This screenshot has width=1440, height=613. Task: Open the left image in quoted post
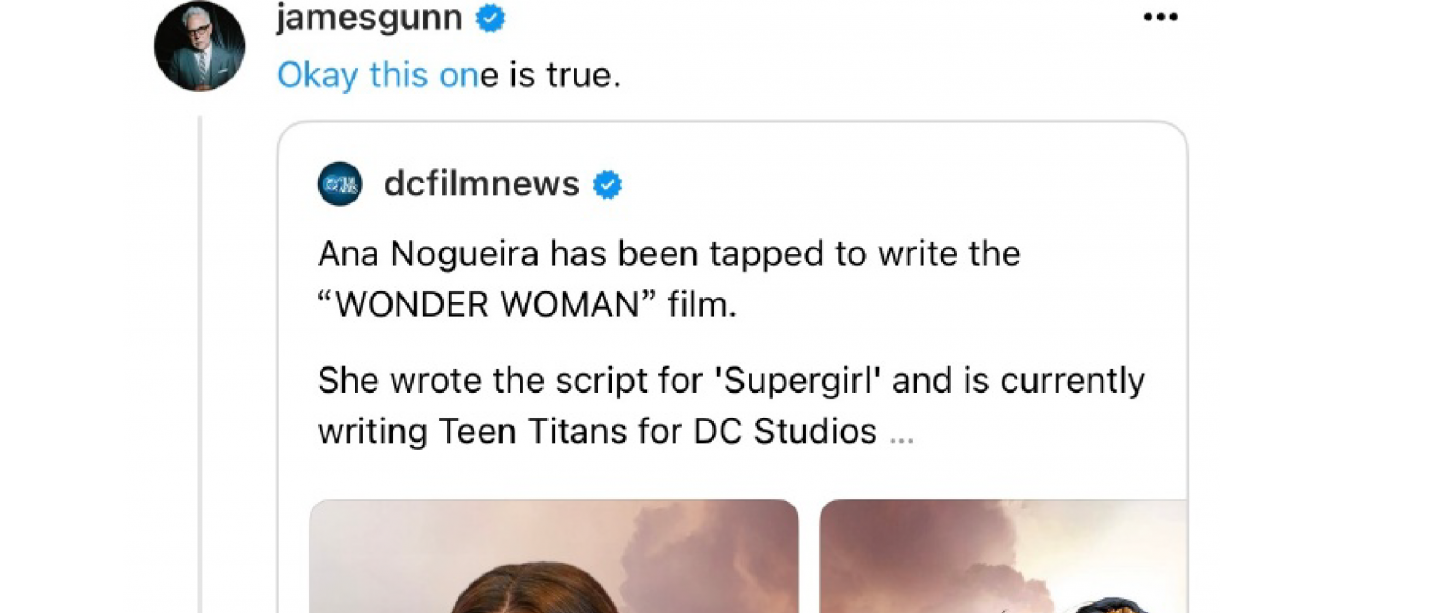(554, 556)
